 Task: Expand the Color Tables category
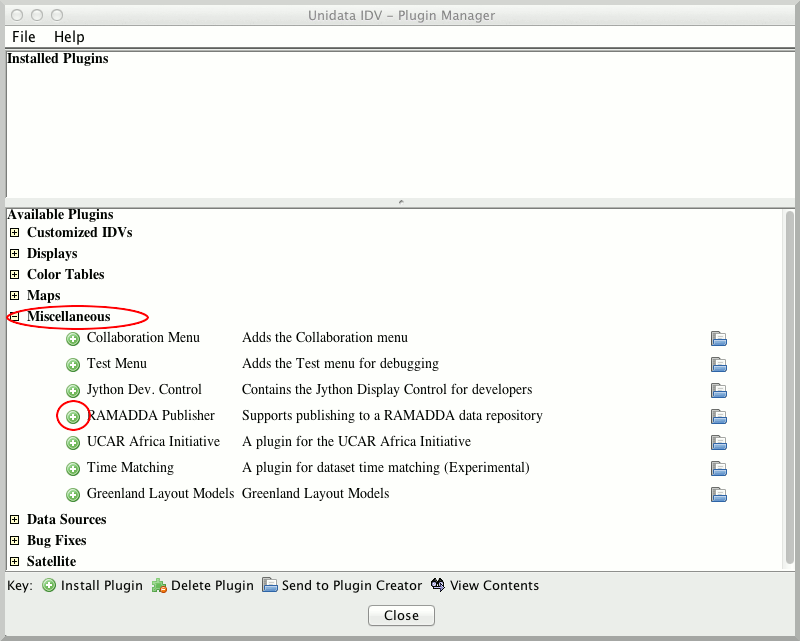15,275
